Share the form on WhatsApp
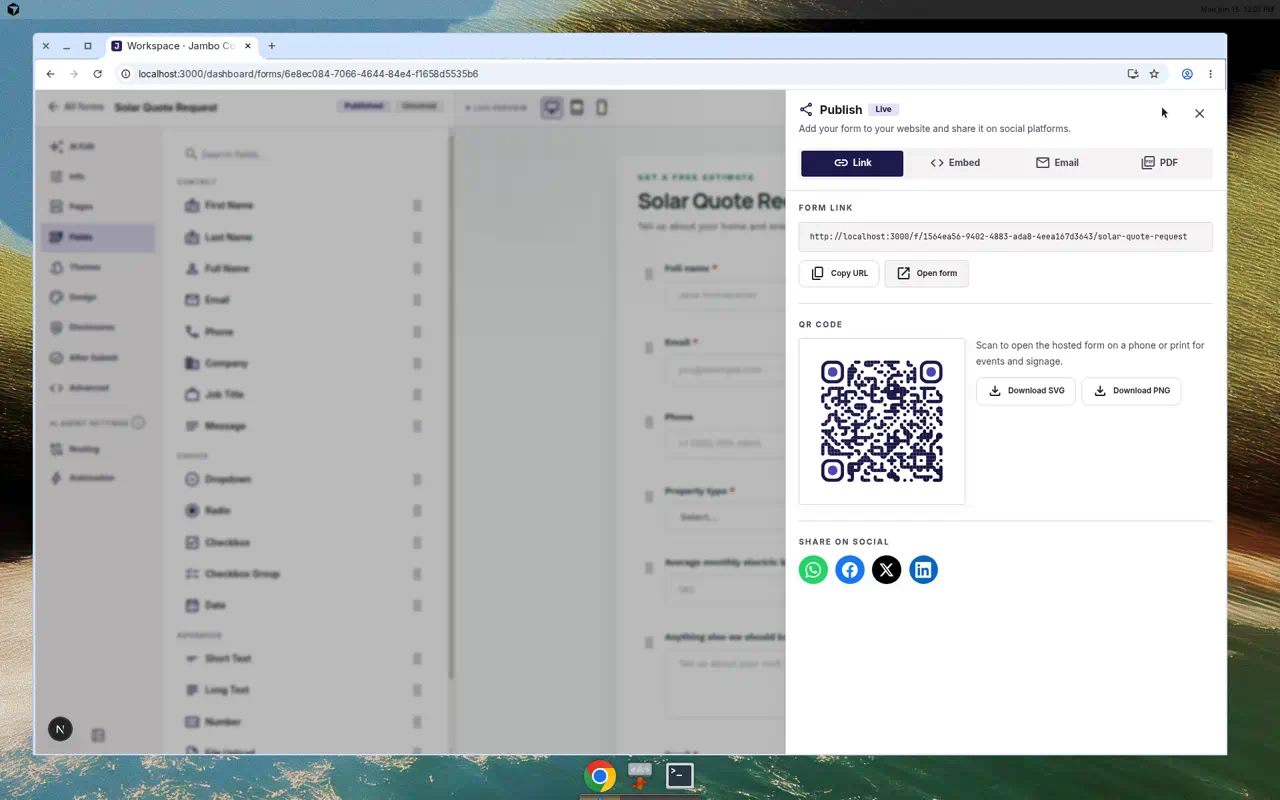The height and width of the screenshot is (800, 1280). tap(813, 570)
